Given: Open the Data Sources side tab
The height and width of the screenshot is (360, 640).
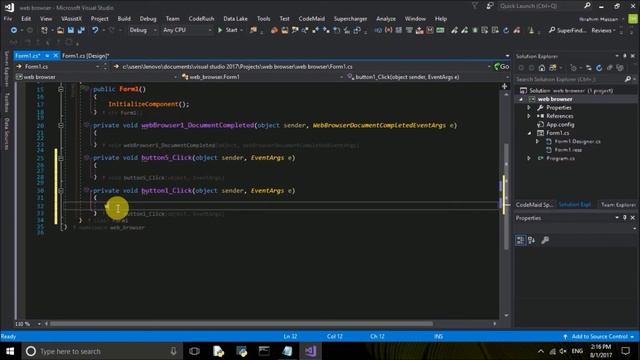Looking at the screenshot, I should point(7,133).
